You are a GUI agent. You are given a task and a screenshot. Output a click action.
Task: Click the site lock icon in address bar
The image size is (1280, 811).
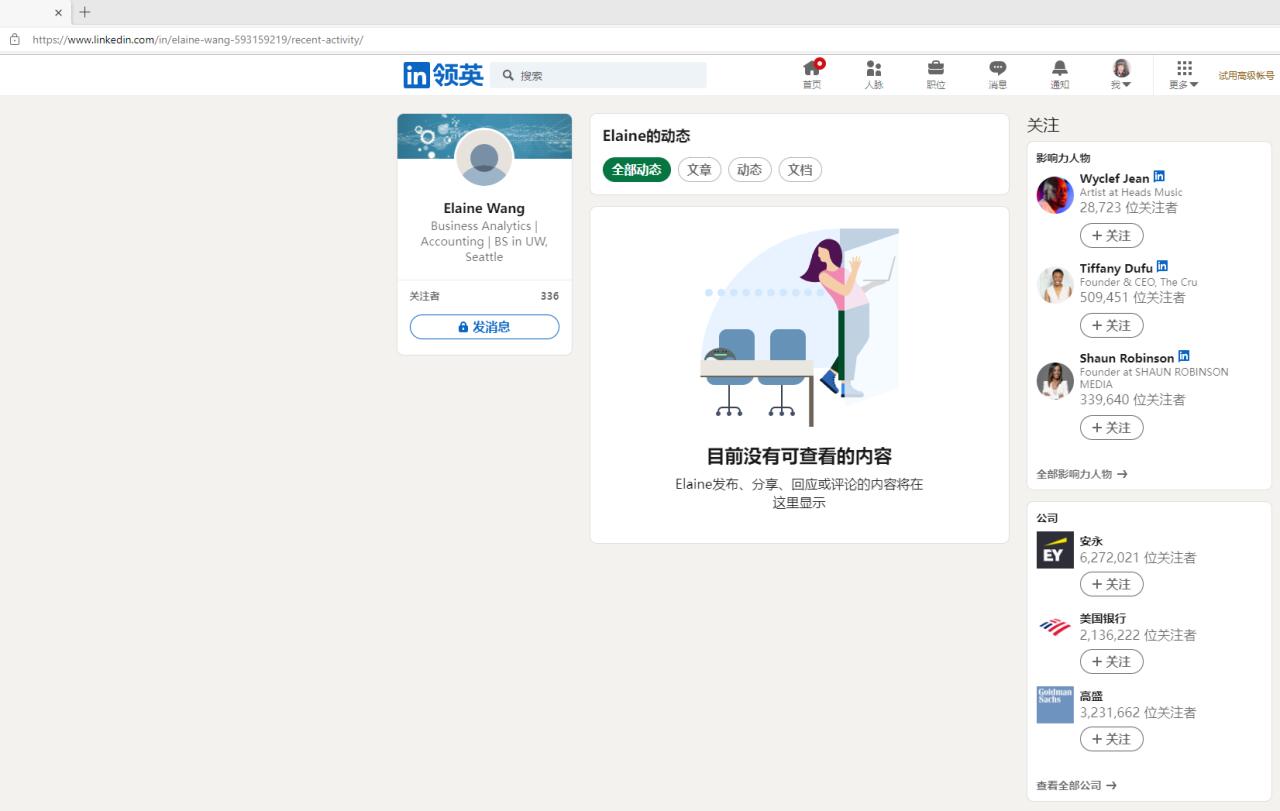pos(14,40)
